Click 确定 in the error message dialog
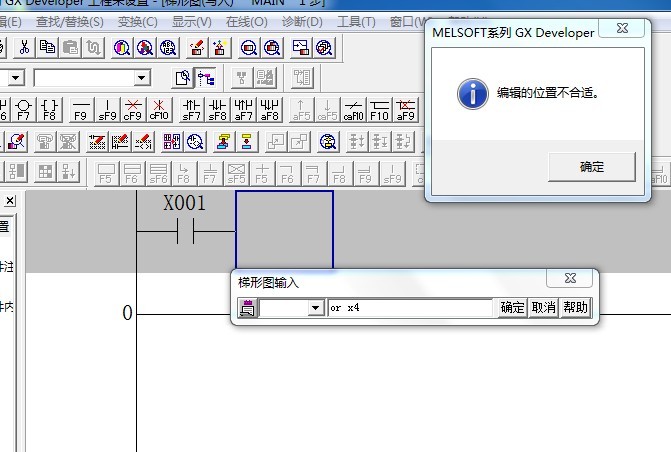Viewport: 671px width, 452px height. [x=591, y=166]
